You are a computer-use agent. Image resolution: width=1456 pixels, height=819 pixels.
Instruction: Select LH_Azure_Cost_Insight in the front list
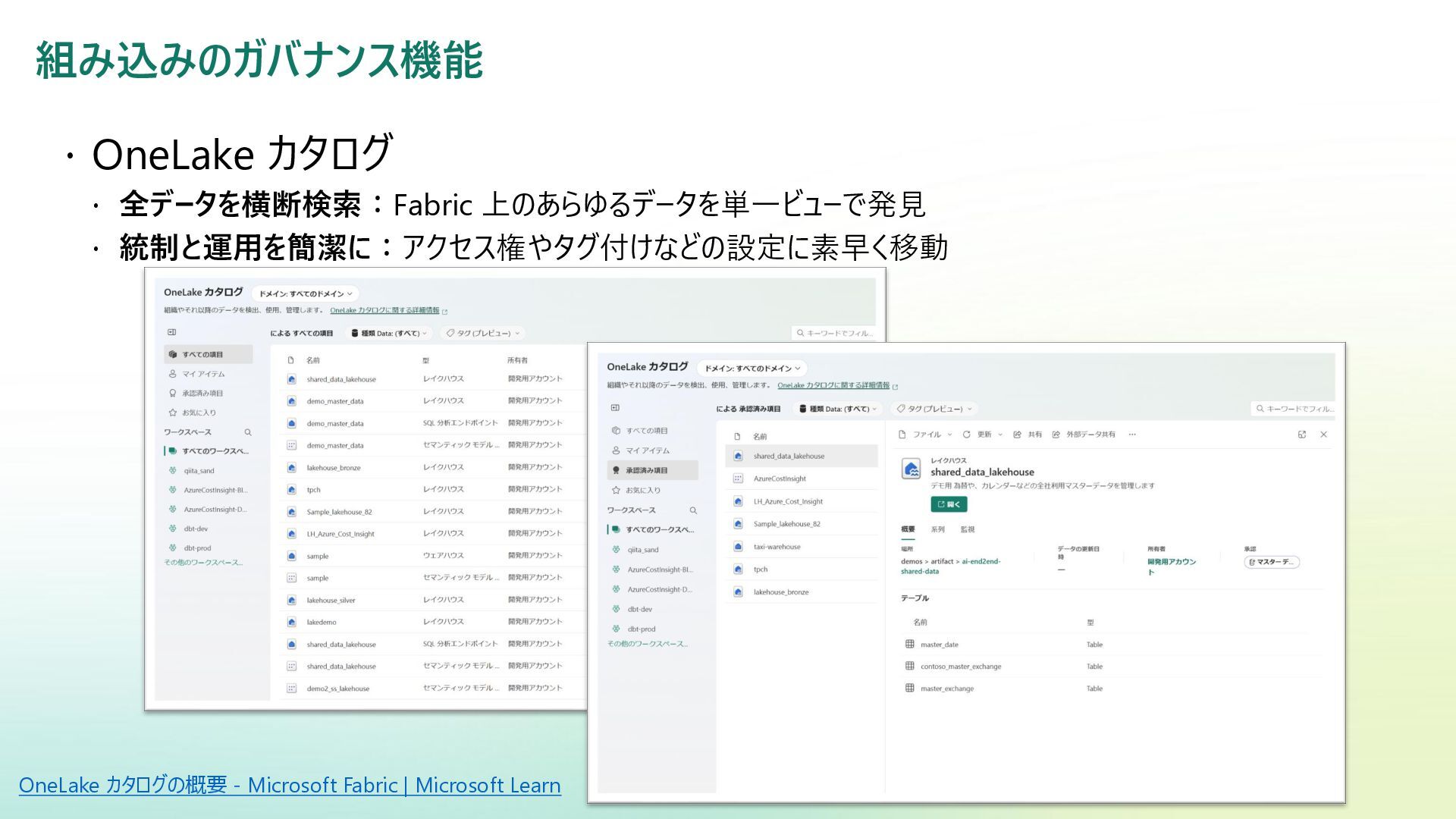tap(802, 501)
